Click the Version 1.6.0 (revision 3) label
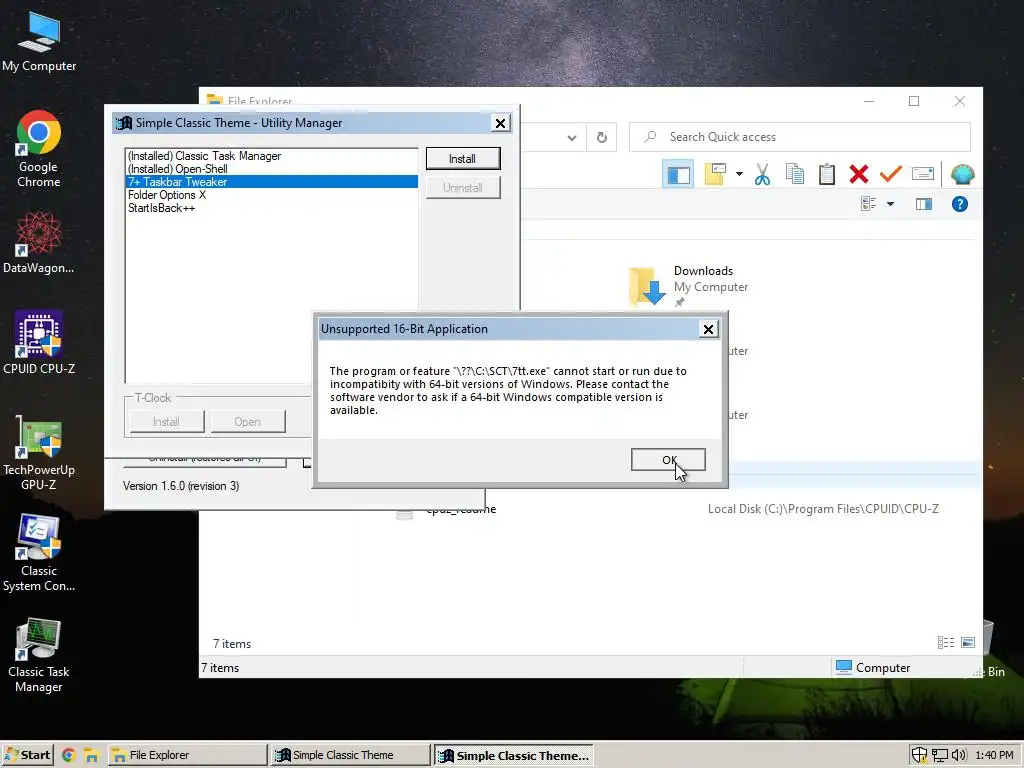This screenshot has height=768, width=1024. pos(181,486)
